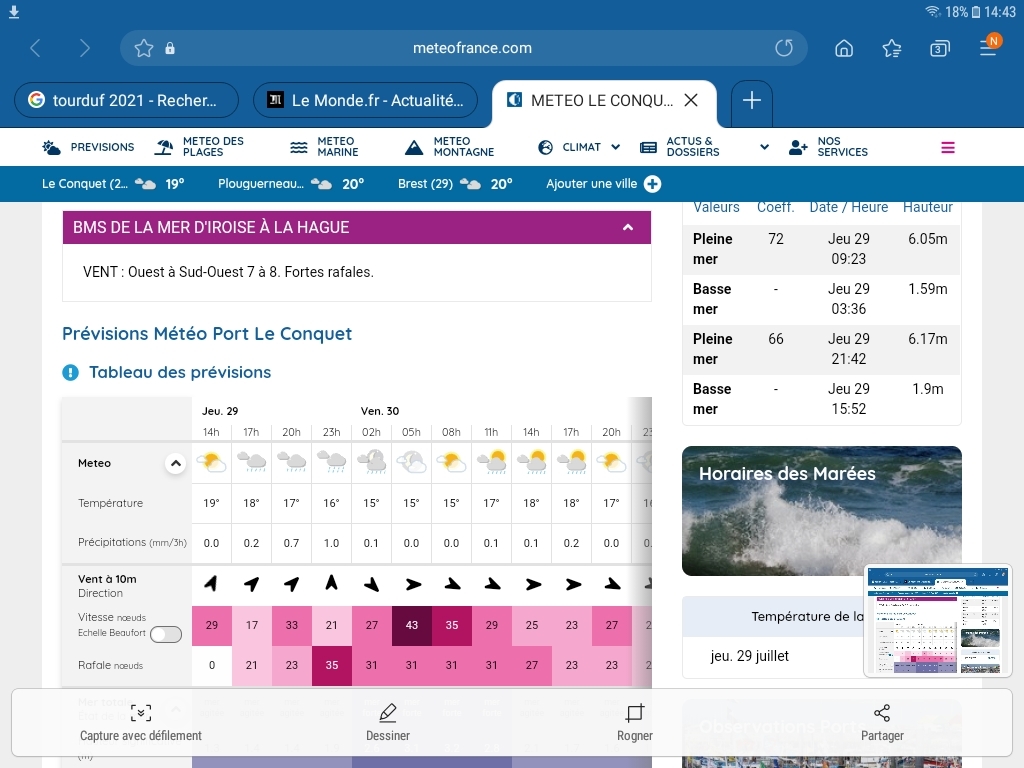1024x768 pixels.
Task: Open pink hamburger site menu
Action: [948, 148]
